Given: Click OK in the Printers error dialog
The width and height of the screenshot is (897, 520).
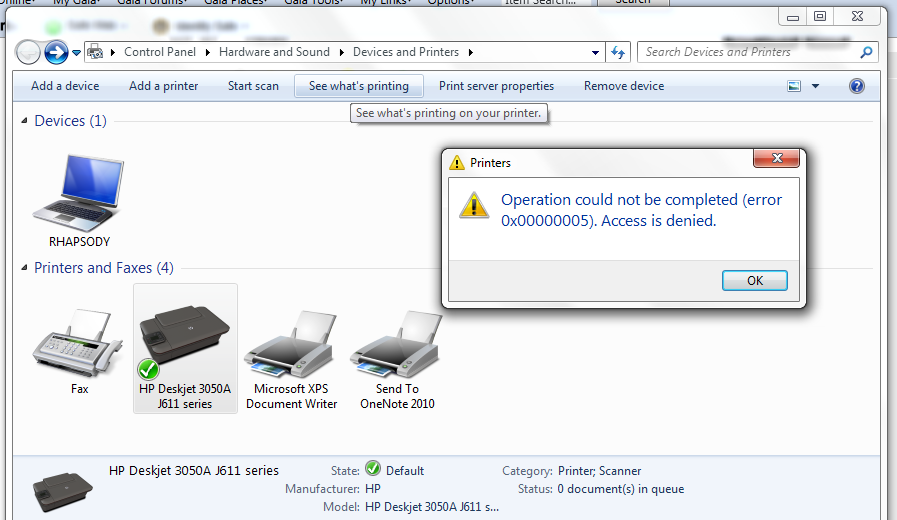Looking at the screenshot, I should click(x=755, y=280).
